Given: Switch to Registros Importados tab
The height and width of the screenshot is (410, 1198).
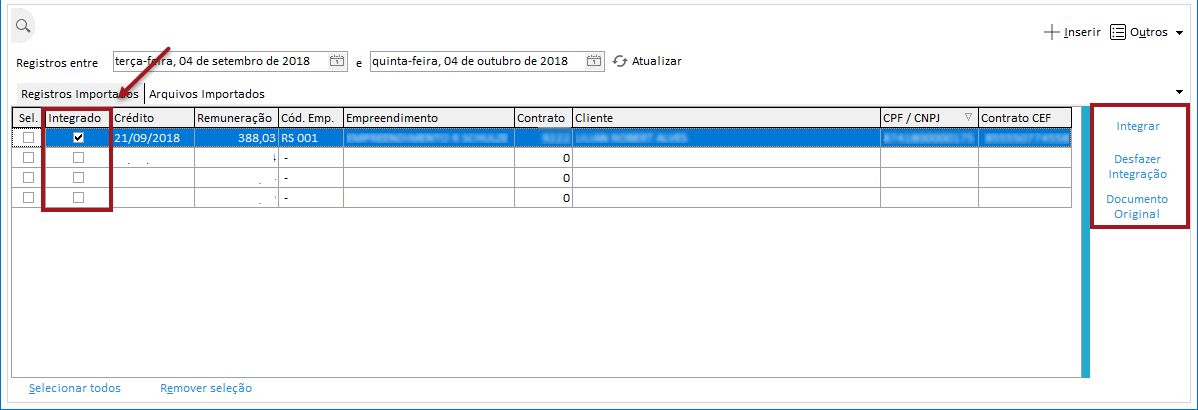Looking at the screenshot, I should [x=79, y=94].
